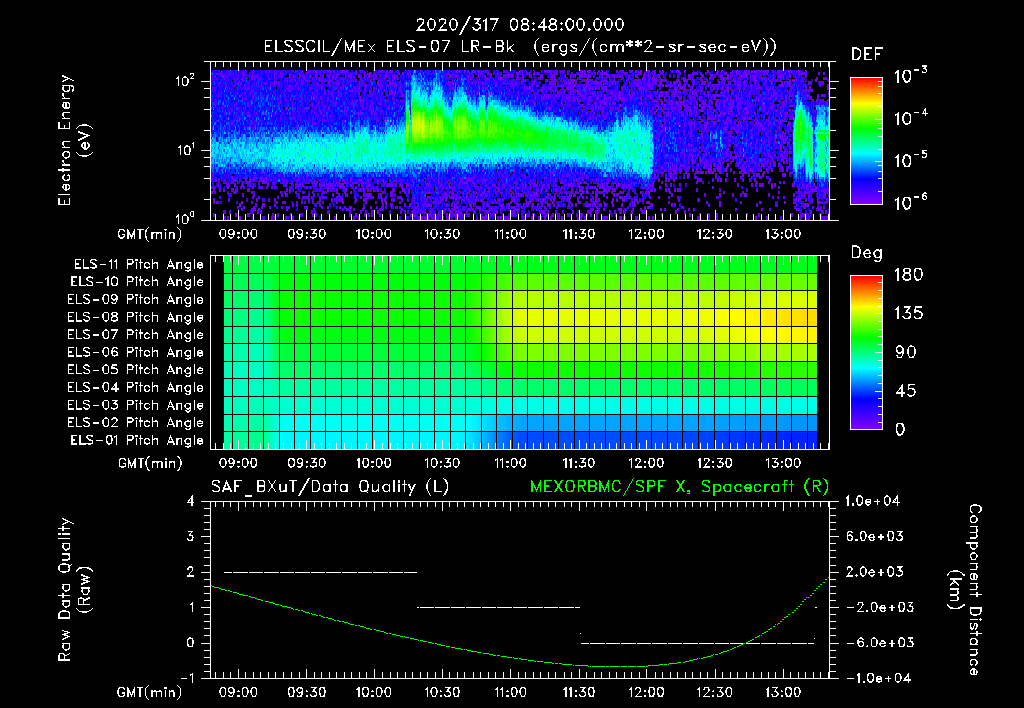Click the 10^0 tick on the electron energy axis
This screenshot has width=1024, height=708.
click(x=186, y=217)
